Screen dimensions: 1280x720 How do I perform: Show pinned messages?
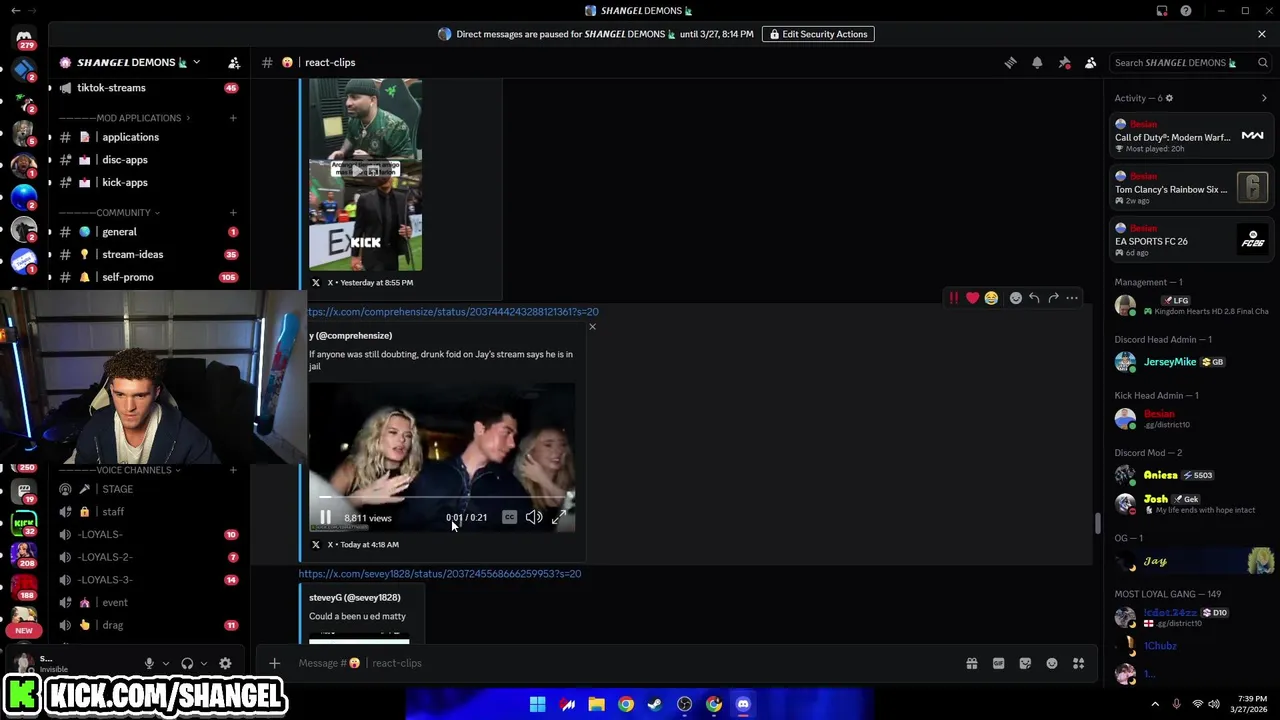(x=1064, y=62)
